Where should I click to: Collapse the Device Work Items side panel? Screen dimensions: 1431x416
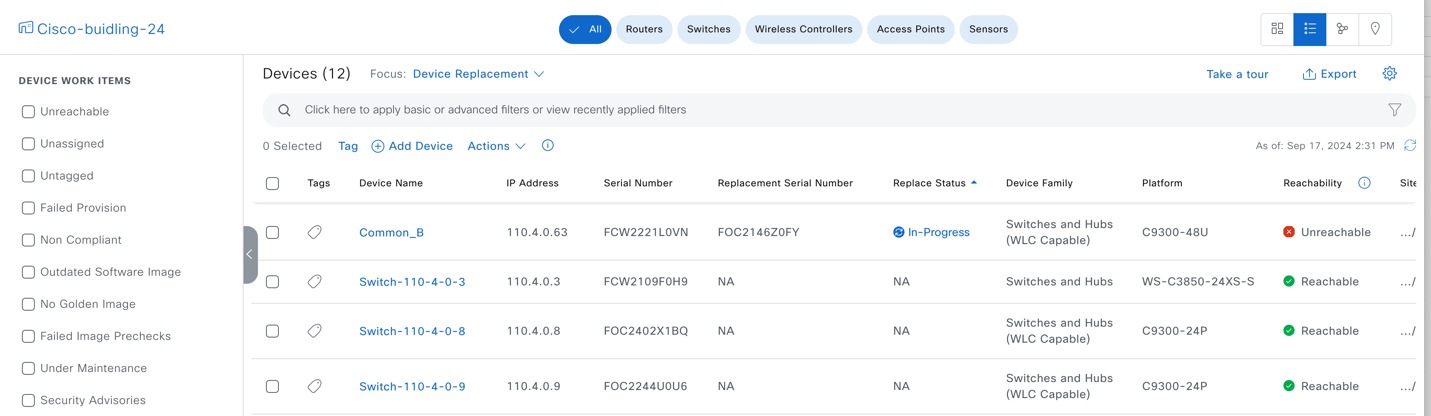pos(250,254)
